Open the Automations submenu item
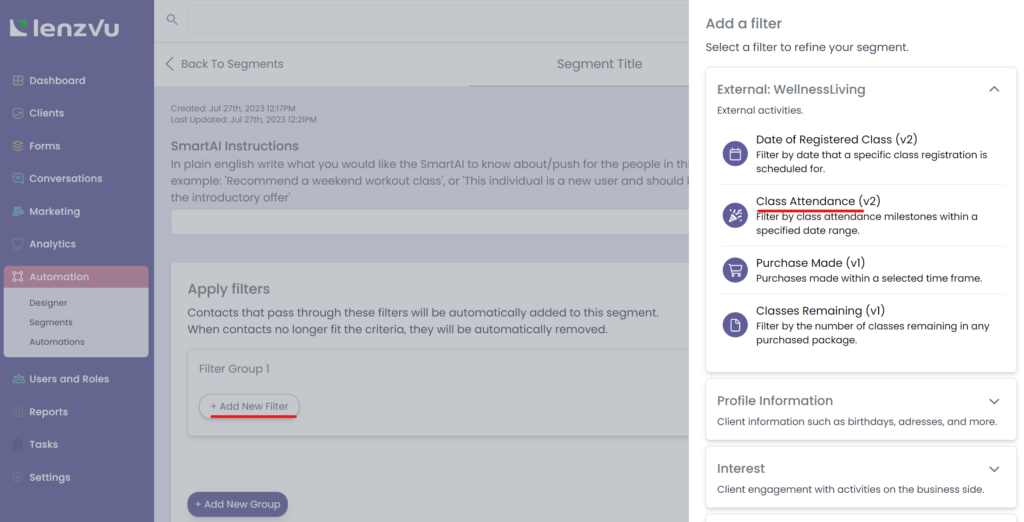 (x=57, y=342)
